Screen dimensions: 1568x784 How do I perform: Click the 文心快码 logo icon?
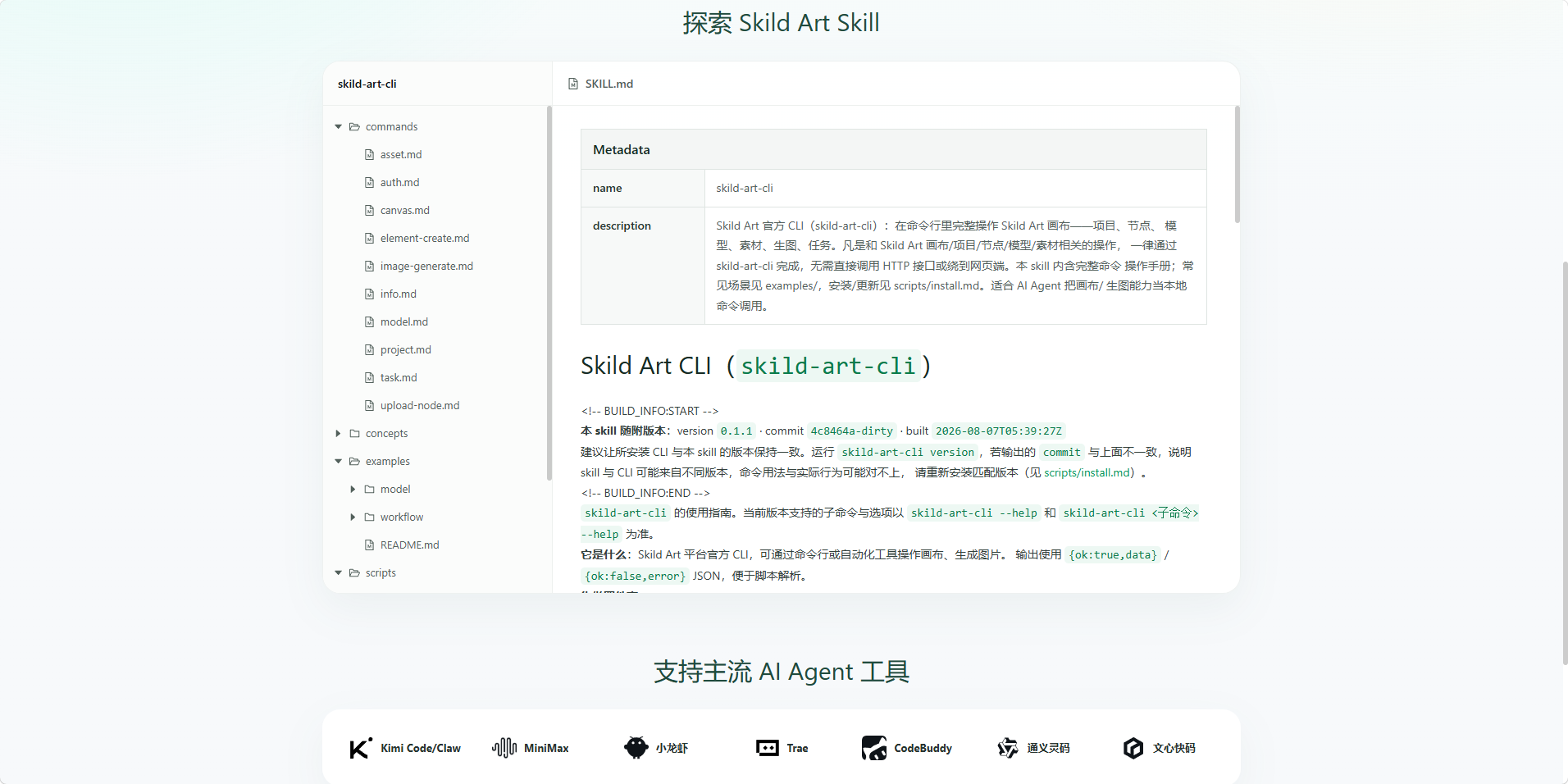[1133, 748]
